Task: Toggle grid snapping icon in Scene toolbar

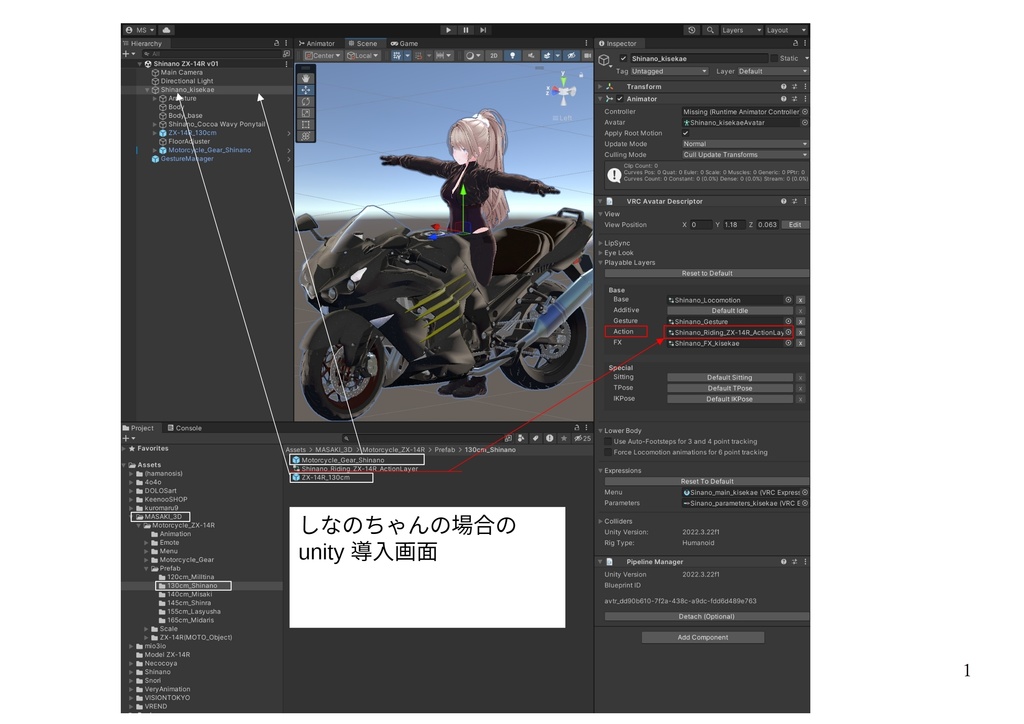Action: point(419,55)
